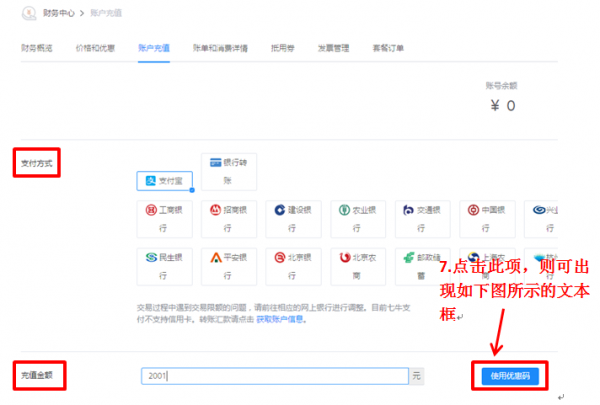Screen dimensions: 600x405
Task: Switch to 发票管理 tab
Action: 334,48
